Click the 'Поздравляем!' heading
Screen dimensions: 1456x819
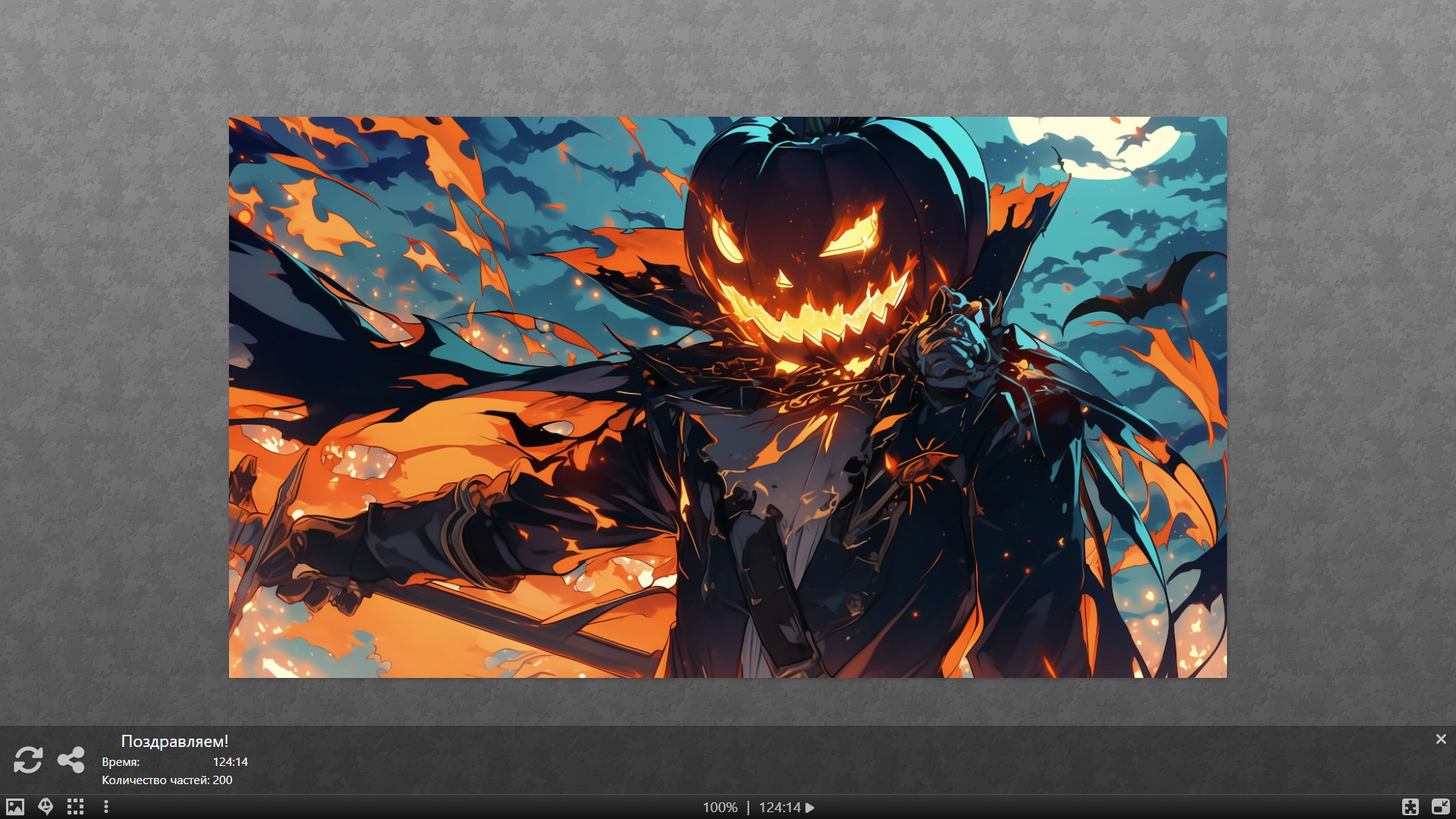tap(174, 741)
